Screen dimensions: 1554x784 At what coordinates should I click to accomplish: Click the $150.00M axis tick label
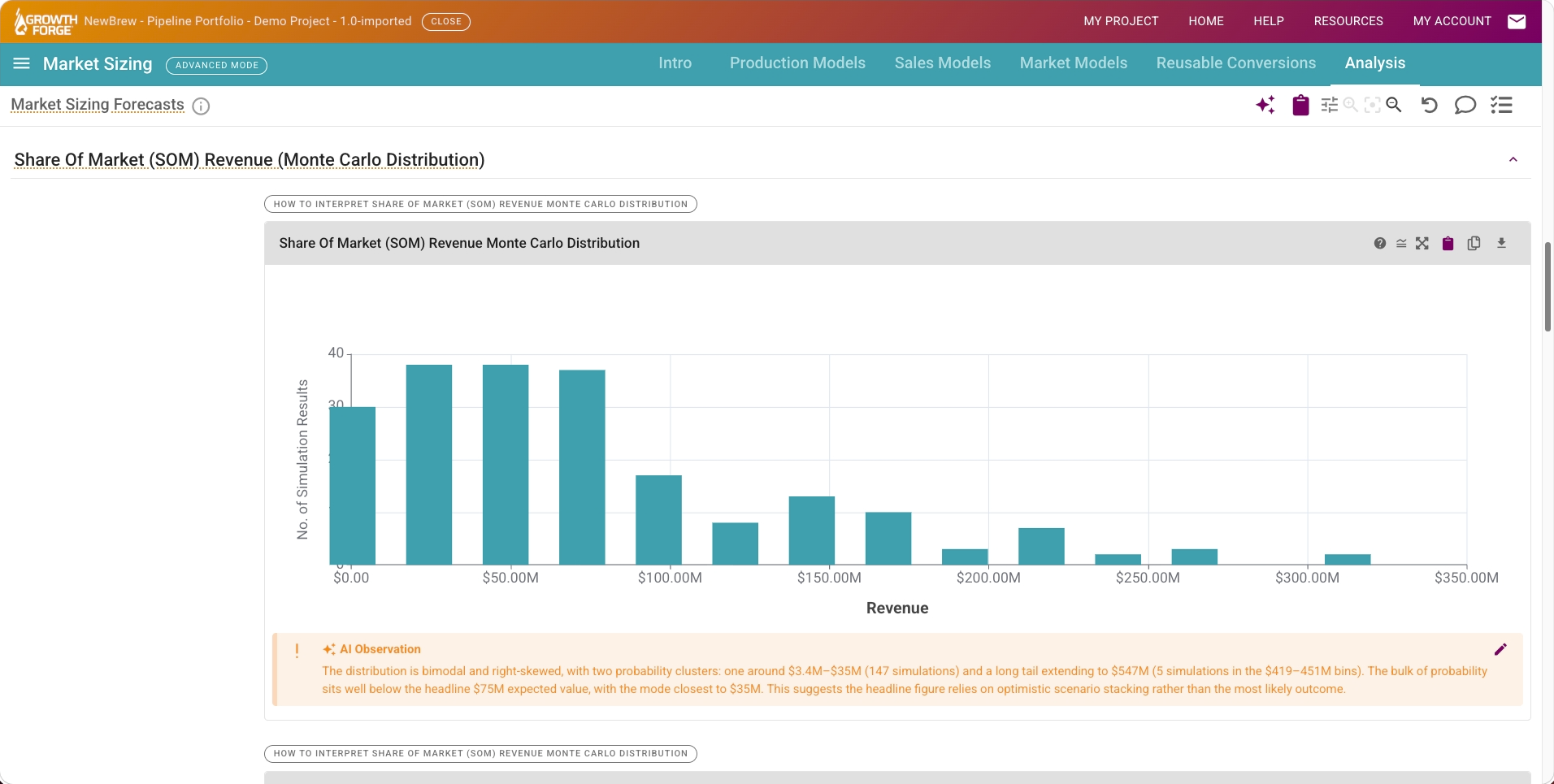tap(829, 578)
